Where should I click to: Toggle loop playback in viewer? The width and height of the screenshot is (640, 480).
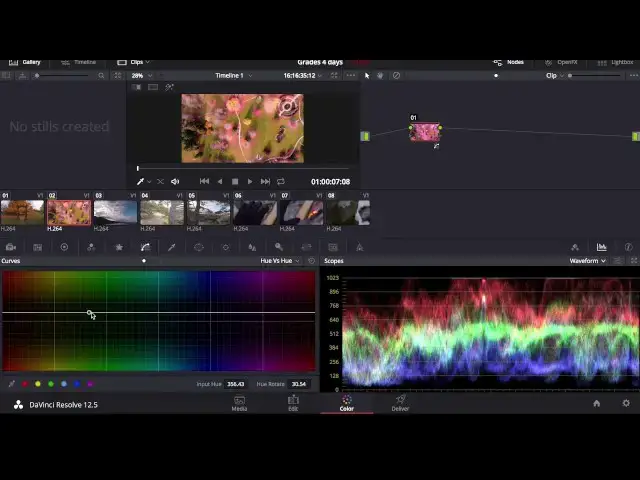pyautogui.click(x=281, y=181)
